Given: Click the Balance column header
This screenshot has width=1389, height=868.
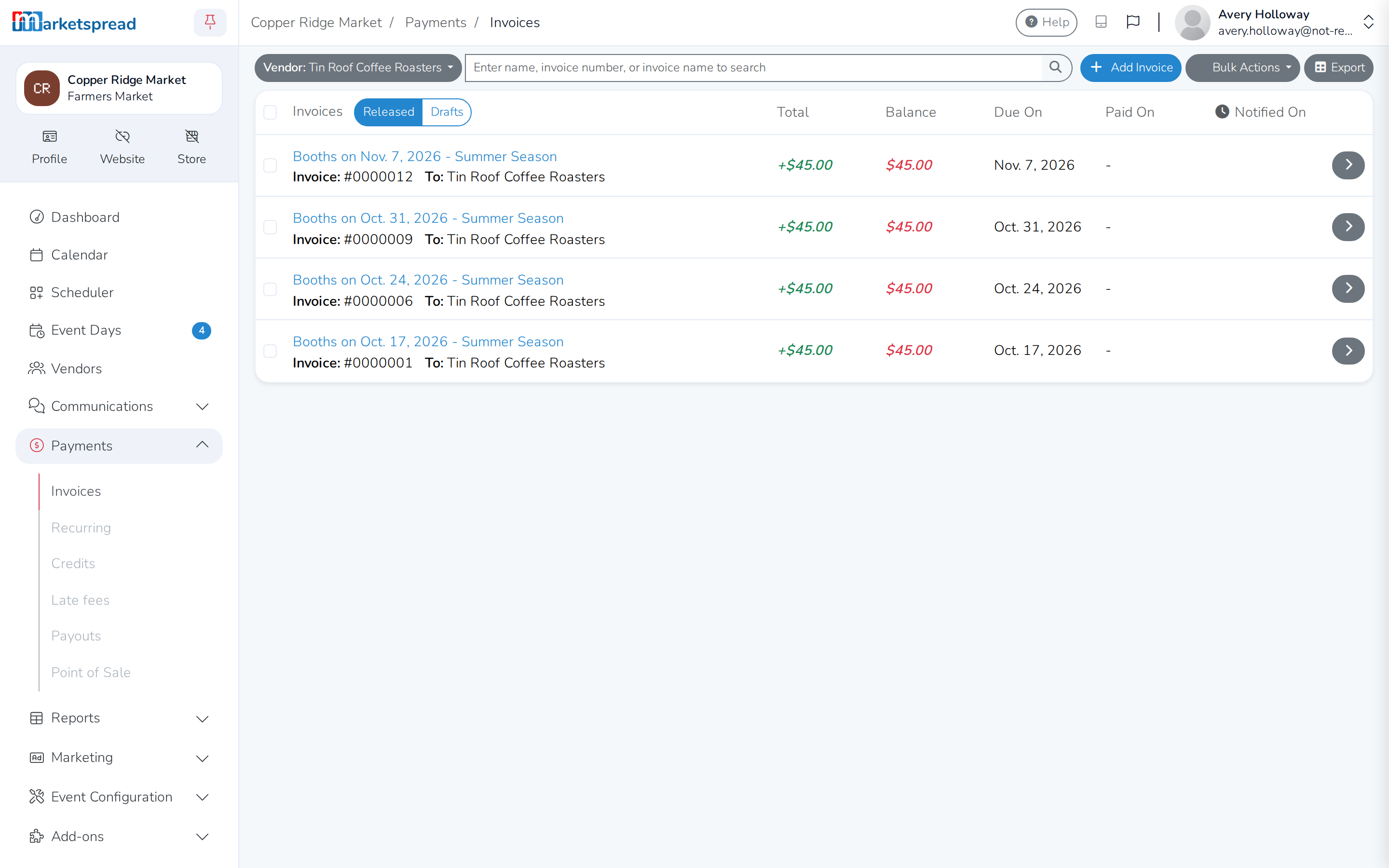Looking at the screenshot, I should [910, 112].
